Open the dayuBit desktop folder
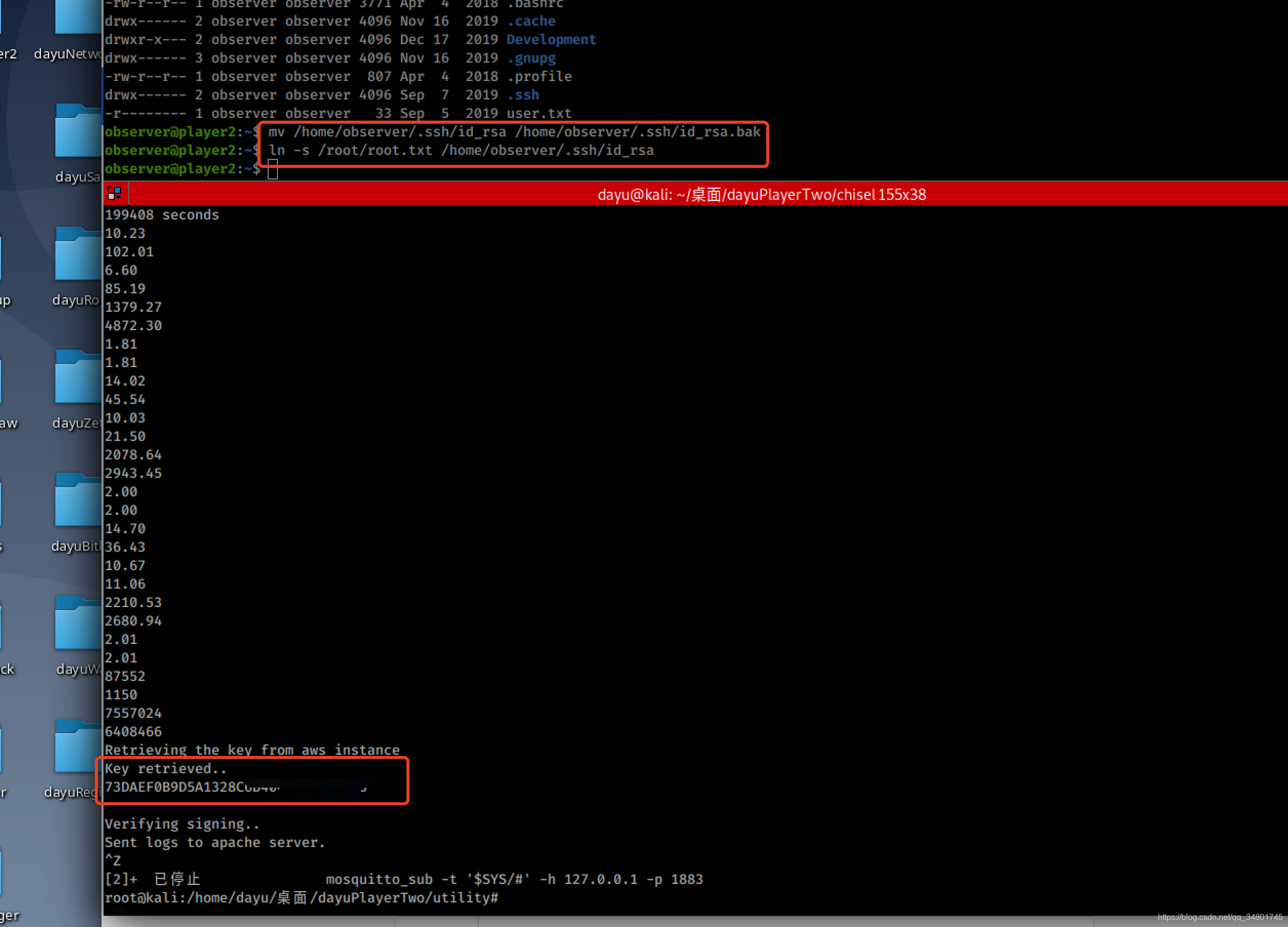The width and height of the screenshot is (1288, 927). (x=78, y=501)
